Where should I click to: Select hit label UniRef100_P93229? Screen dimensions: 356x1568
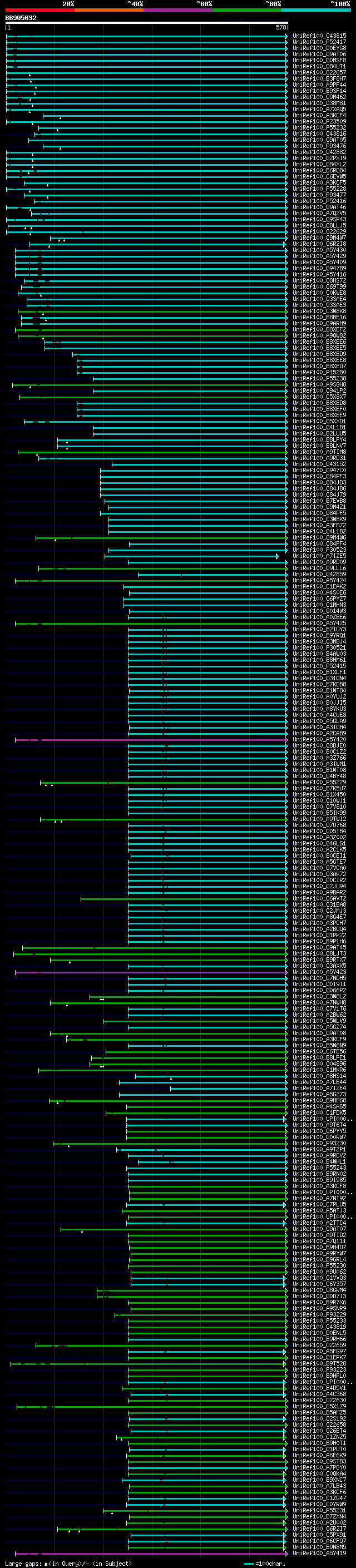click(x=319, y=1314)
